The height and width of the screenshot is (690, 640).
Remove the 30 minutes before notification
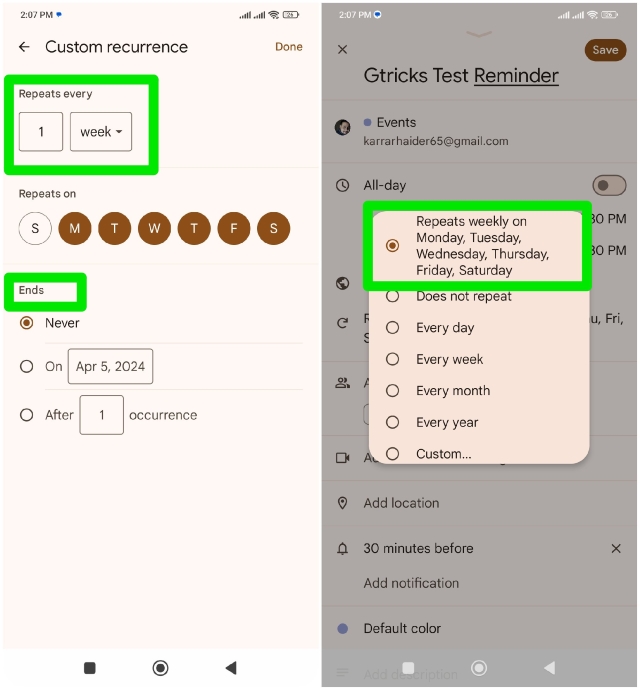616,549
